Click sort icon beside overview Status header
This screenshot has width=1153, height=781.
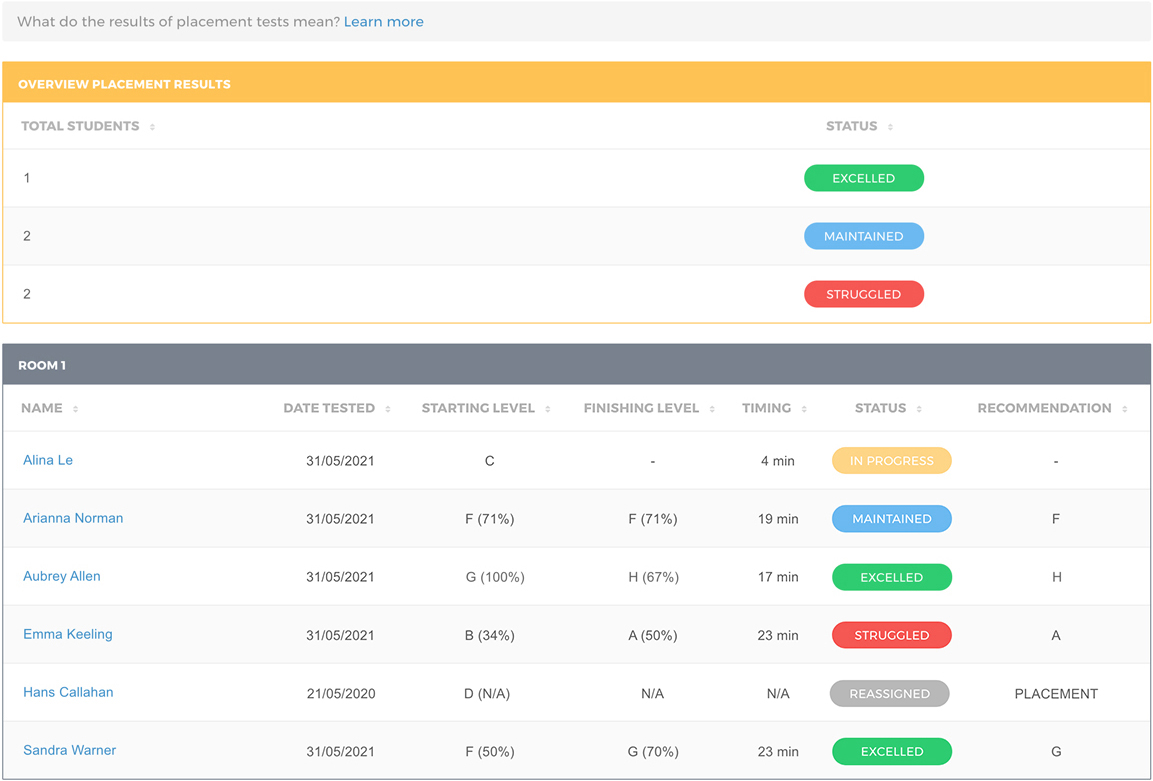click(890, 127)
